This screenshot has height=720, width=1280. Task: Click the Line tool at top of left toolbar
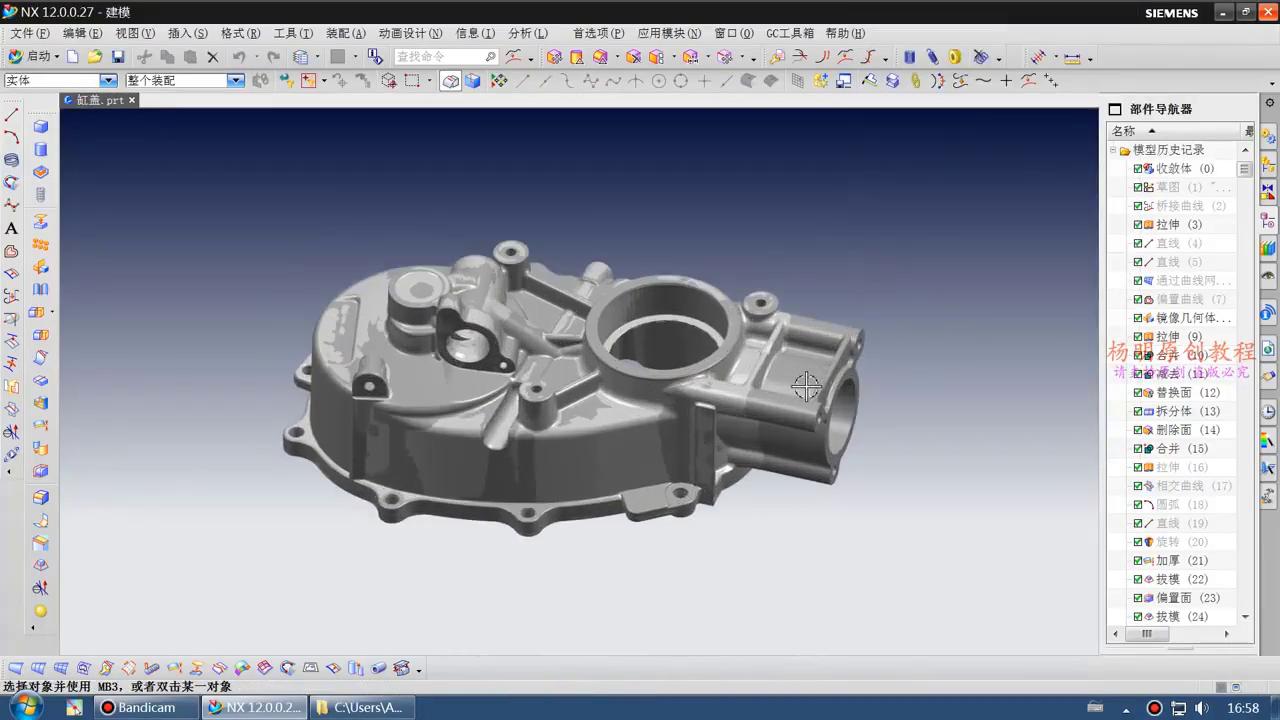(x=12, y=116)
